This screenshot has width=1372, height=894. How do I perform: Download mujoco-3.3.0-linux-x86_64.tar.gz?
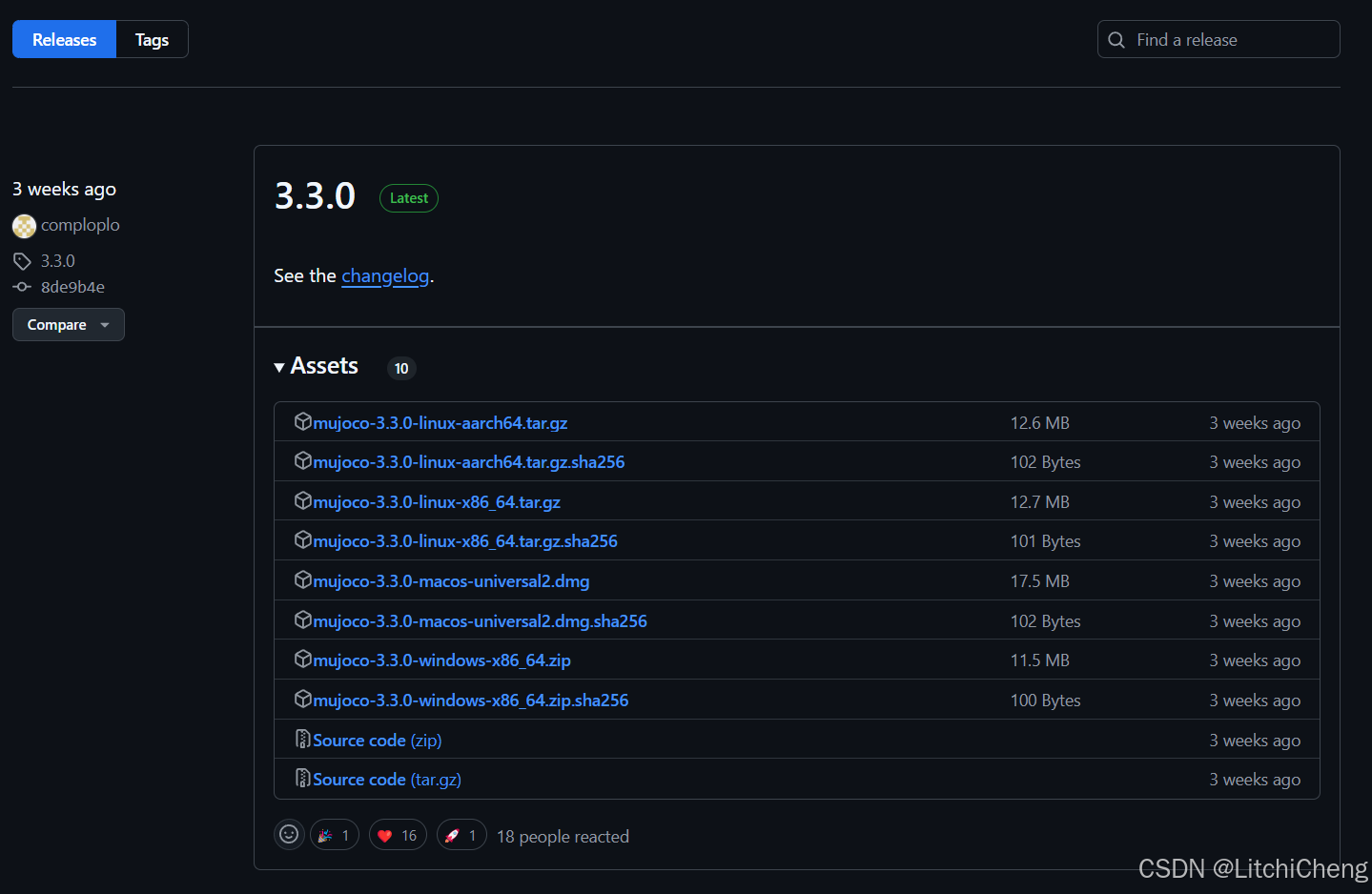[x=437, y=502]
